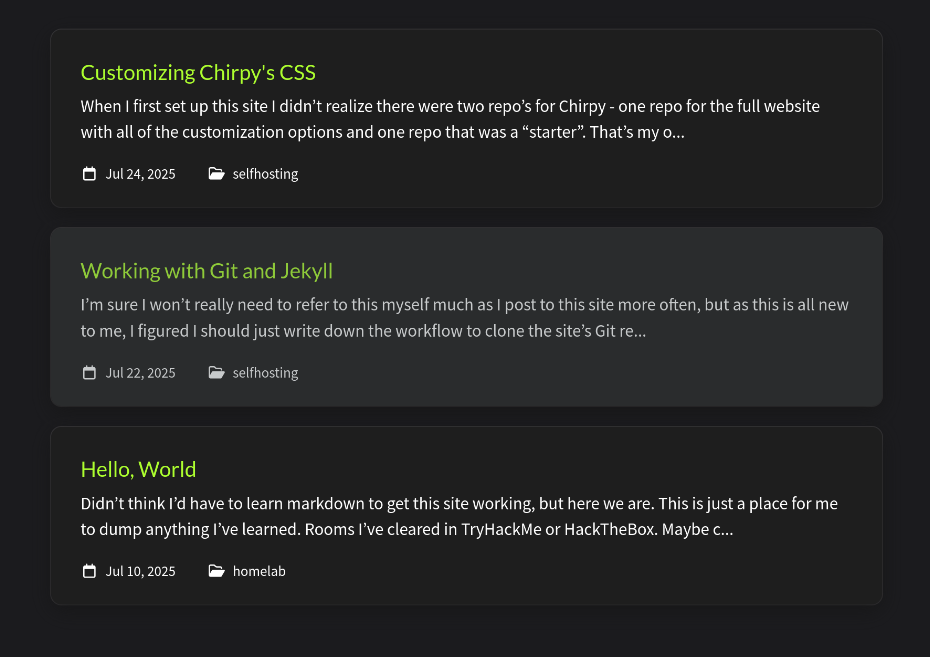The height and width of the screenshot is (657, 930).
Task: Open the Working with Git and Jekyll title
Action: pyautogui.click(x=206, y=271)
